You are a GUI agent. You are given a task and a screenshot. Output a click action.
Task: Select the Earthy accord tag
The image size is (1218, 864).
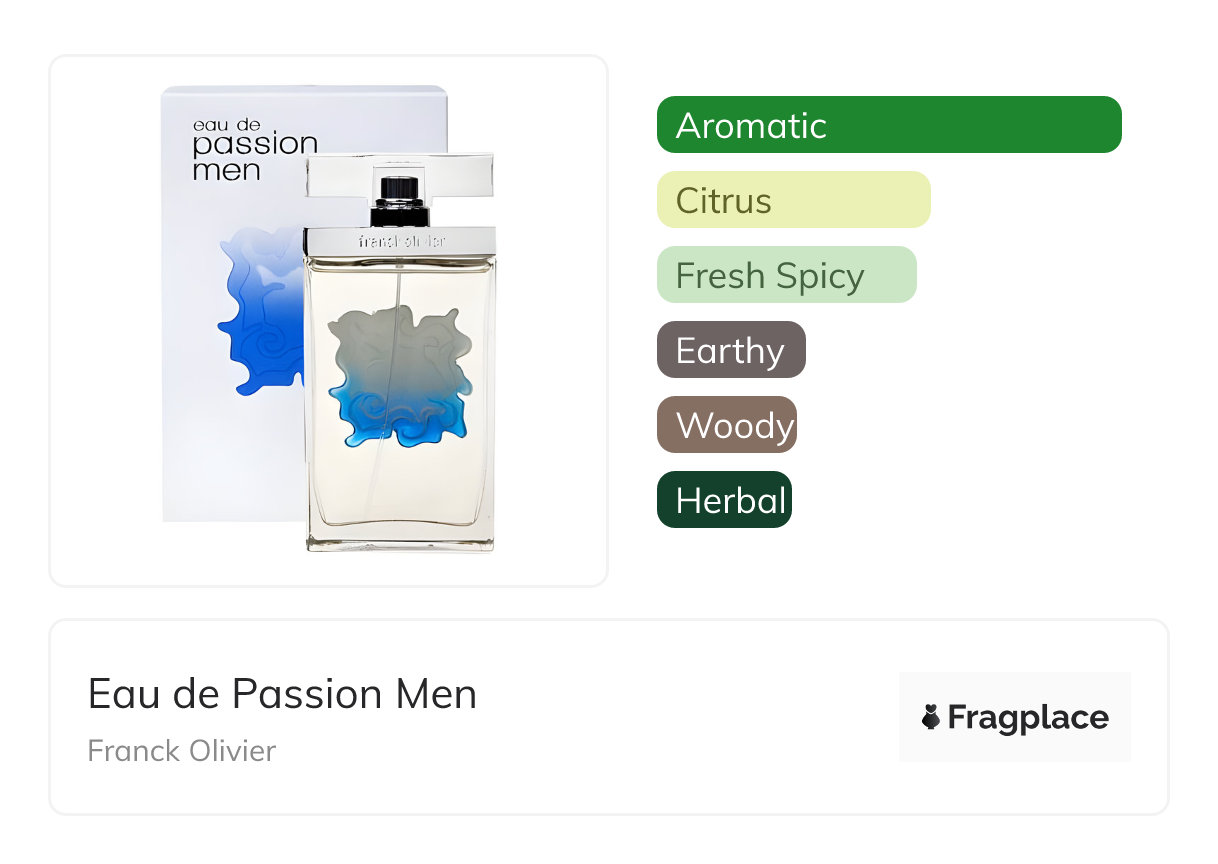point(730,350)
